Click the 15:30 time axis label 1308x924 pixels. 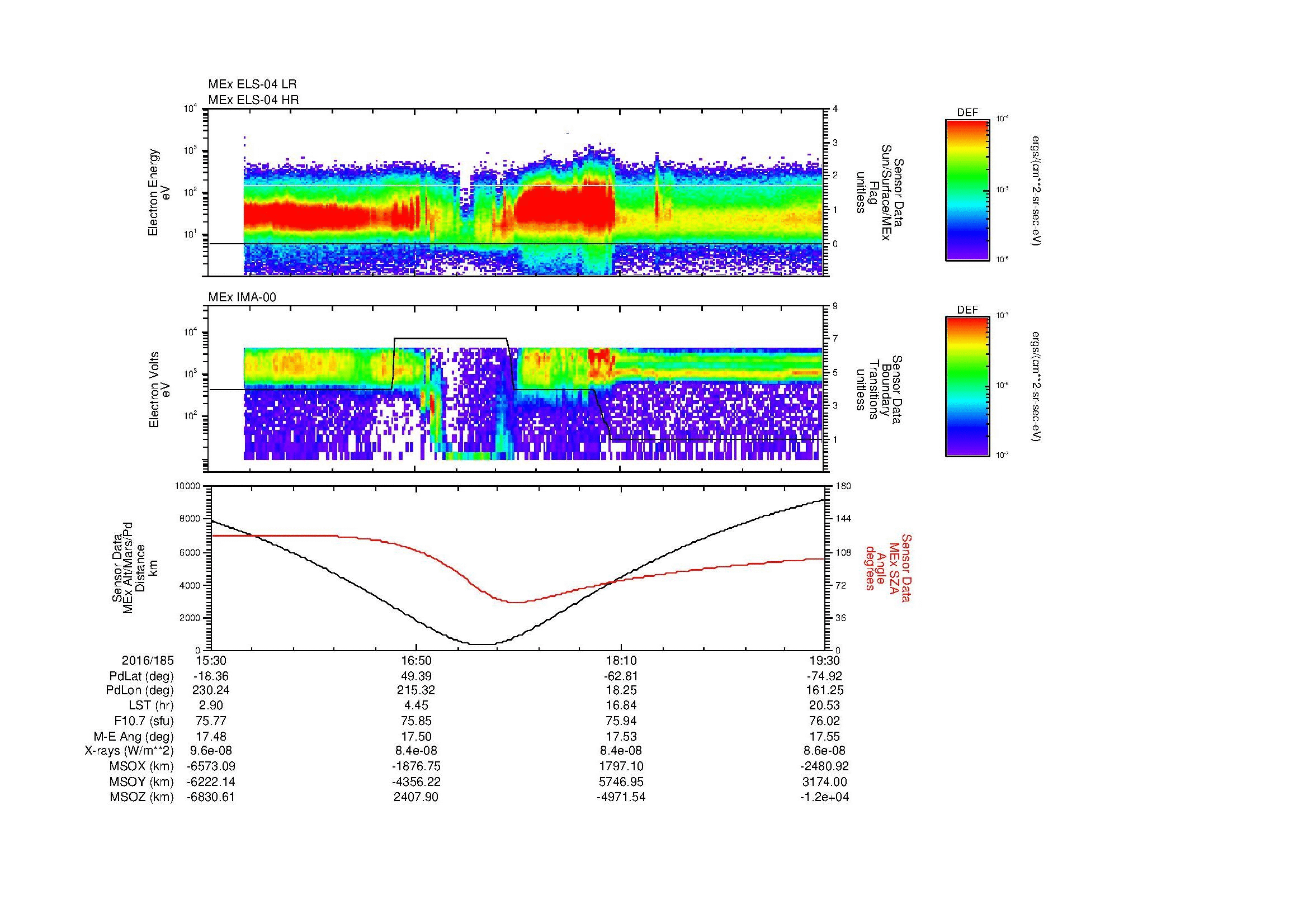click(x=210, y=660)
